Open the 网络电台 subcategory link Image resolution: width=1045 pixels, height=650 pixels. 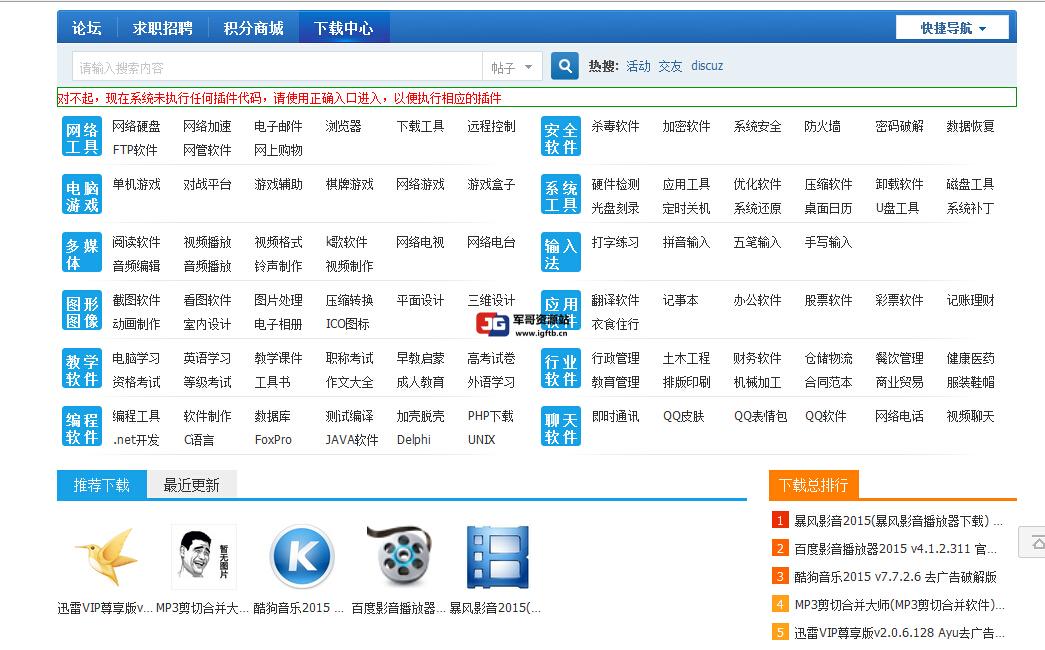click(491, 242)
